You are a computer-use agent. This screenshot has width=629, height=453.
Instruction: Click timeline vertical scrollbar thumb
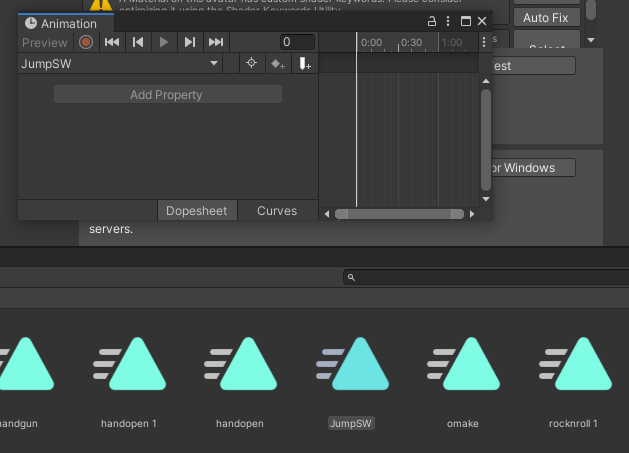[486, 140]
